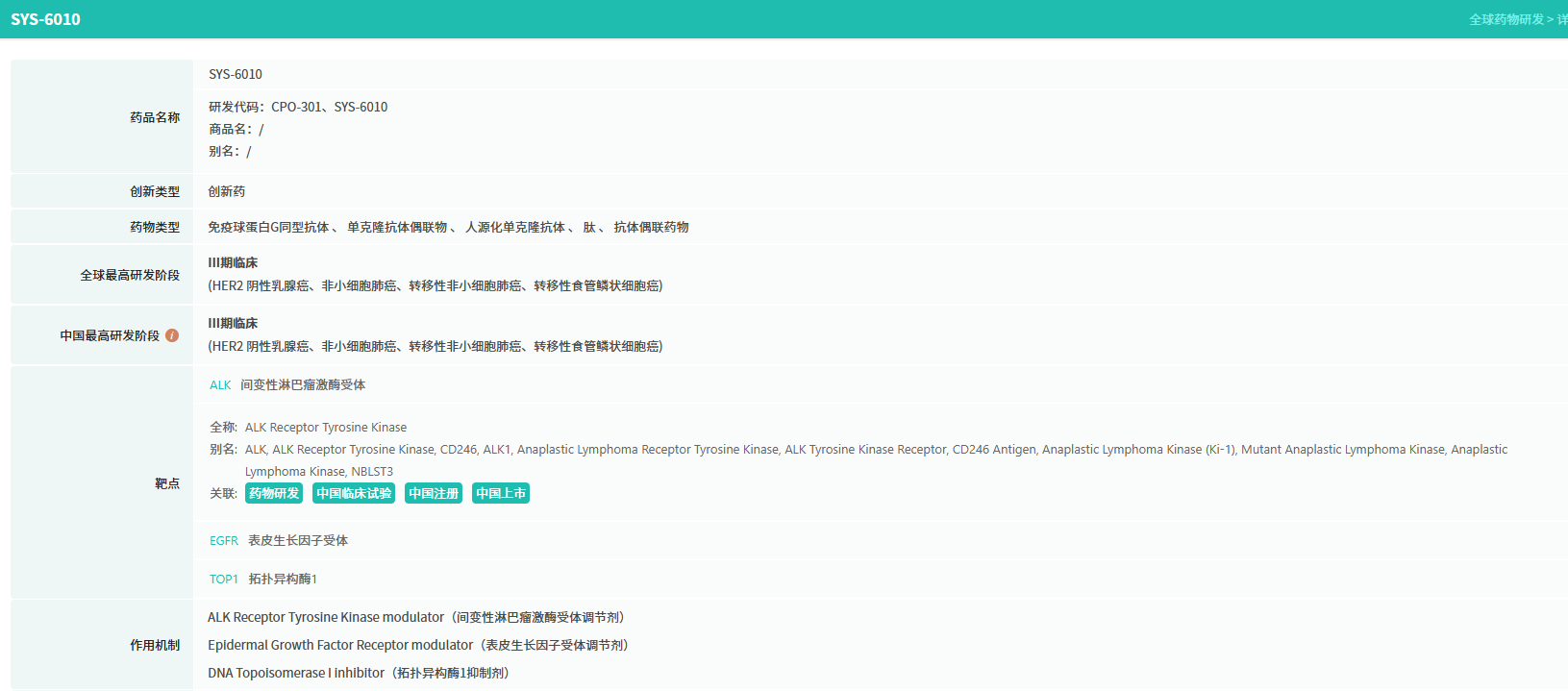
Task: Click the 作用机制 row label
Action: pyautogui.click(x=155, y=645)
